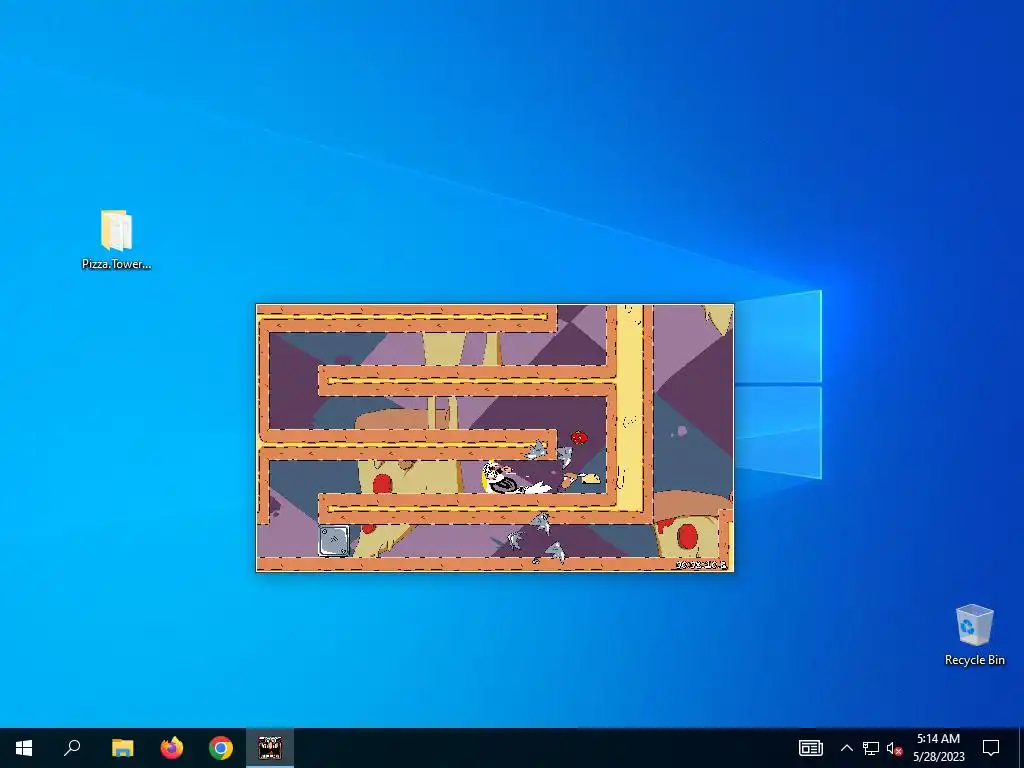
Task: Open the Pizza.Tower folder on desktop
Action: click(x=116, y=239)
